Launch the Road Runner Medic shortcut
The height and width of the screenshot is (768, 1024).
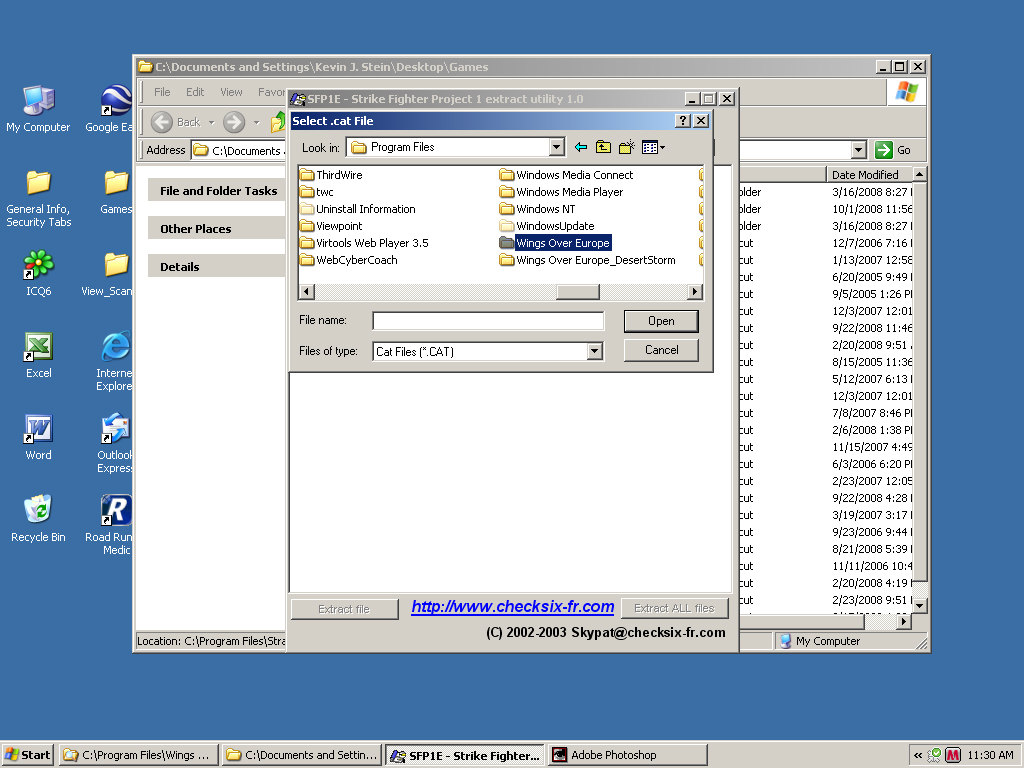pyautogui.click(x=110, y=525)
